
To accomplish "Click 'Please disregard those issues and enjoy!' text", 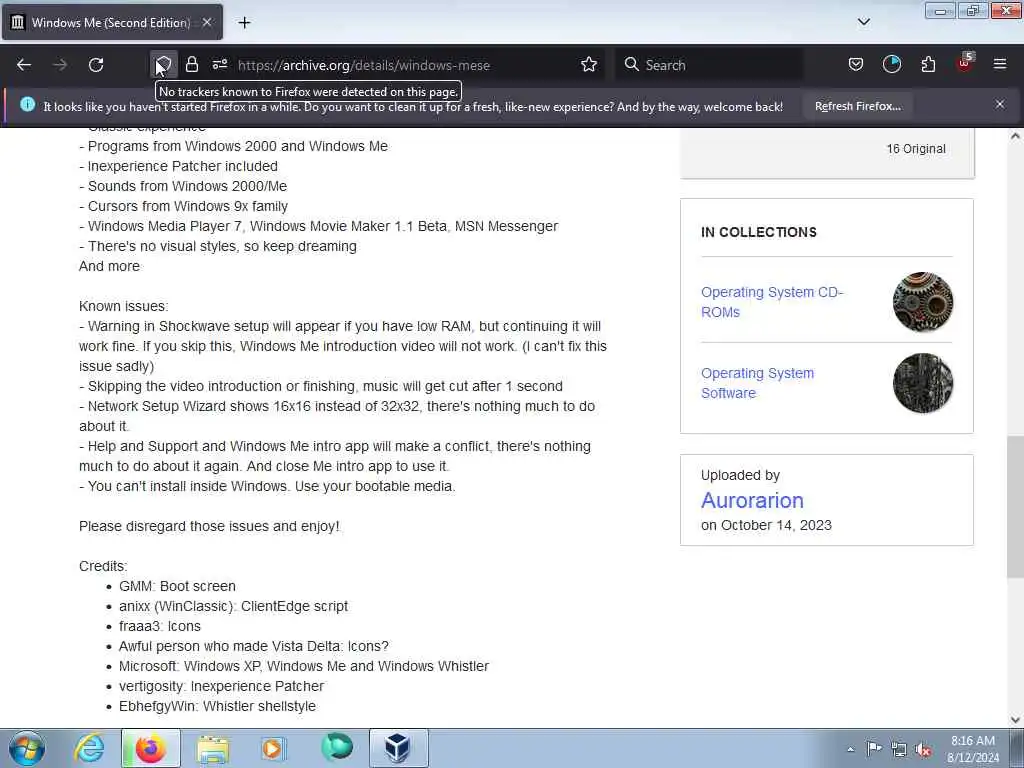I will tap(209, 526).
